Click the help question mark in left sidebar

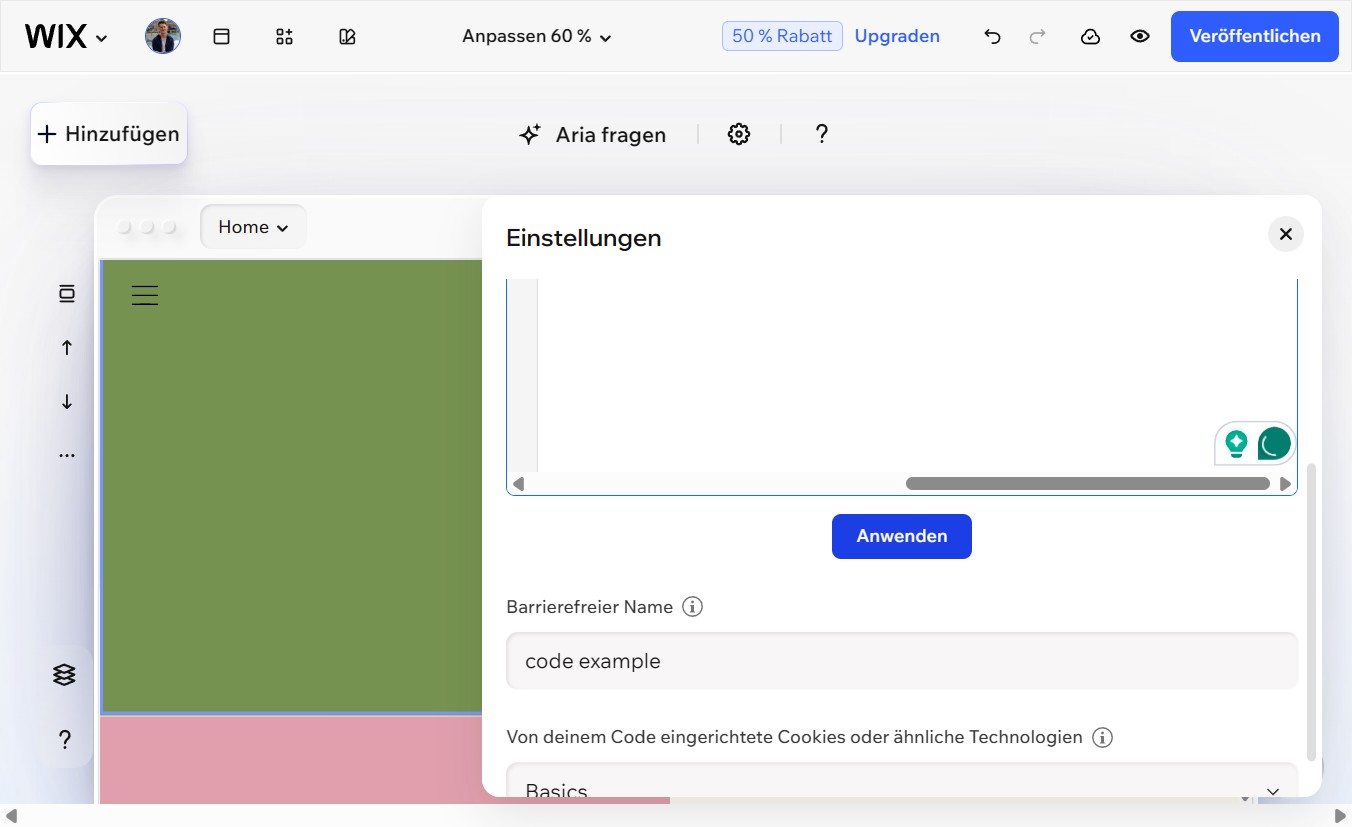64,740
